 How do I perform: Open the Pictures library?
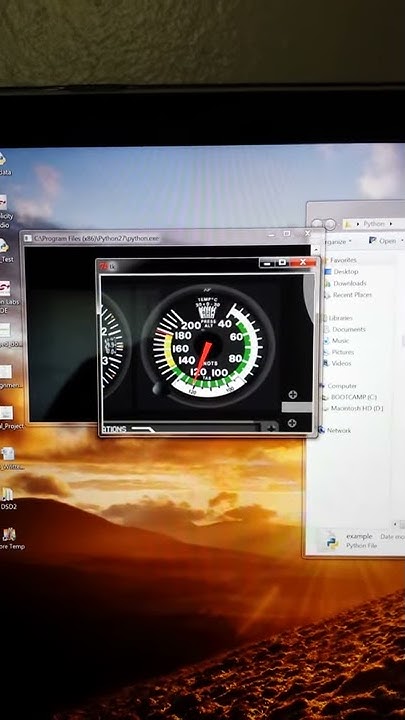pyautogui.click(x=343, y=352)
